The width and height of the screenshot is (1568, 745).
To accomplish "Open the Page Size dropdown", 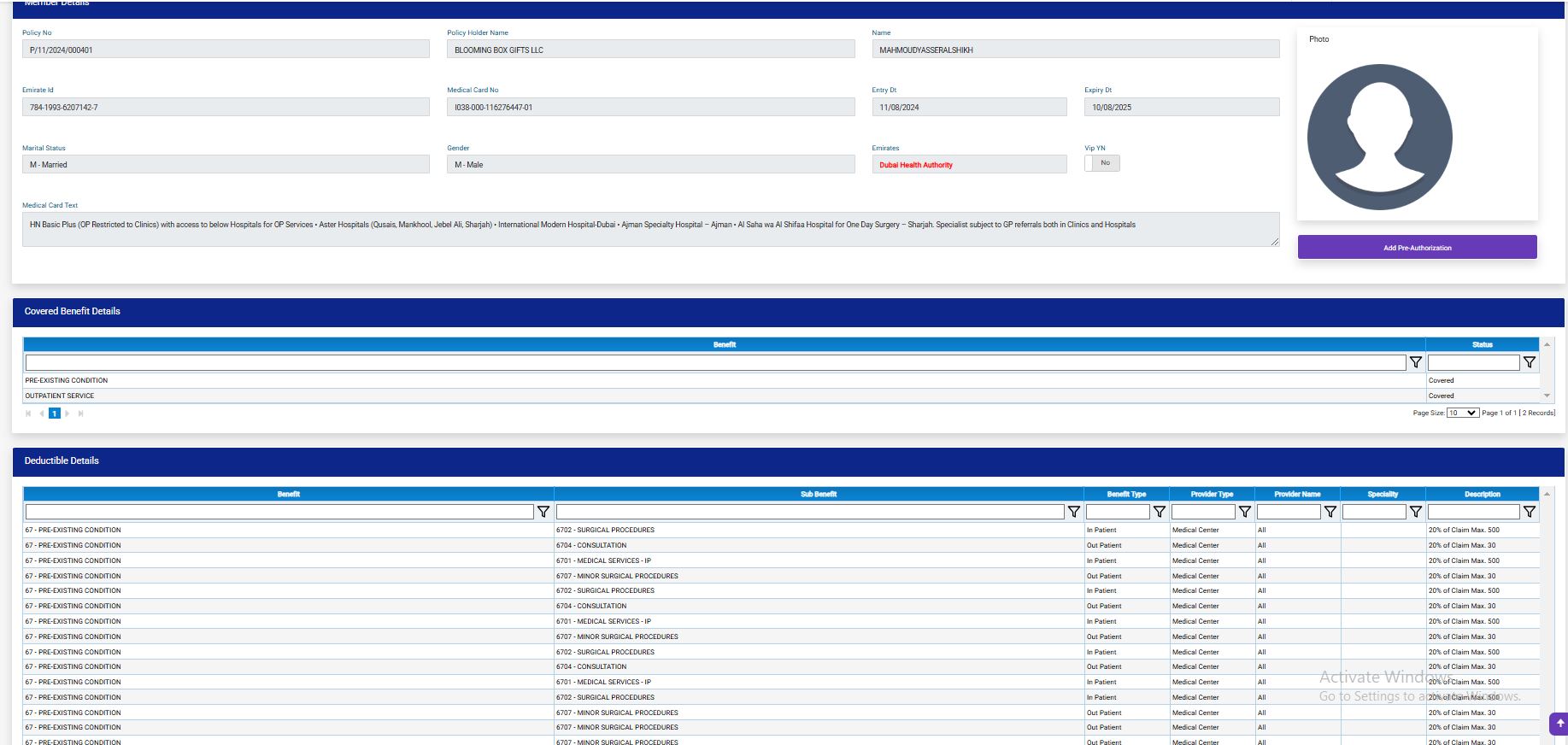I will pyautogui.click(x=1462, y=413).
